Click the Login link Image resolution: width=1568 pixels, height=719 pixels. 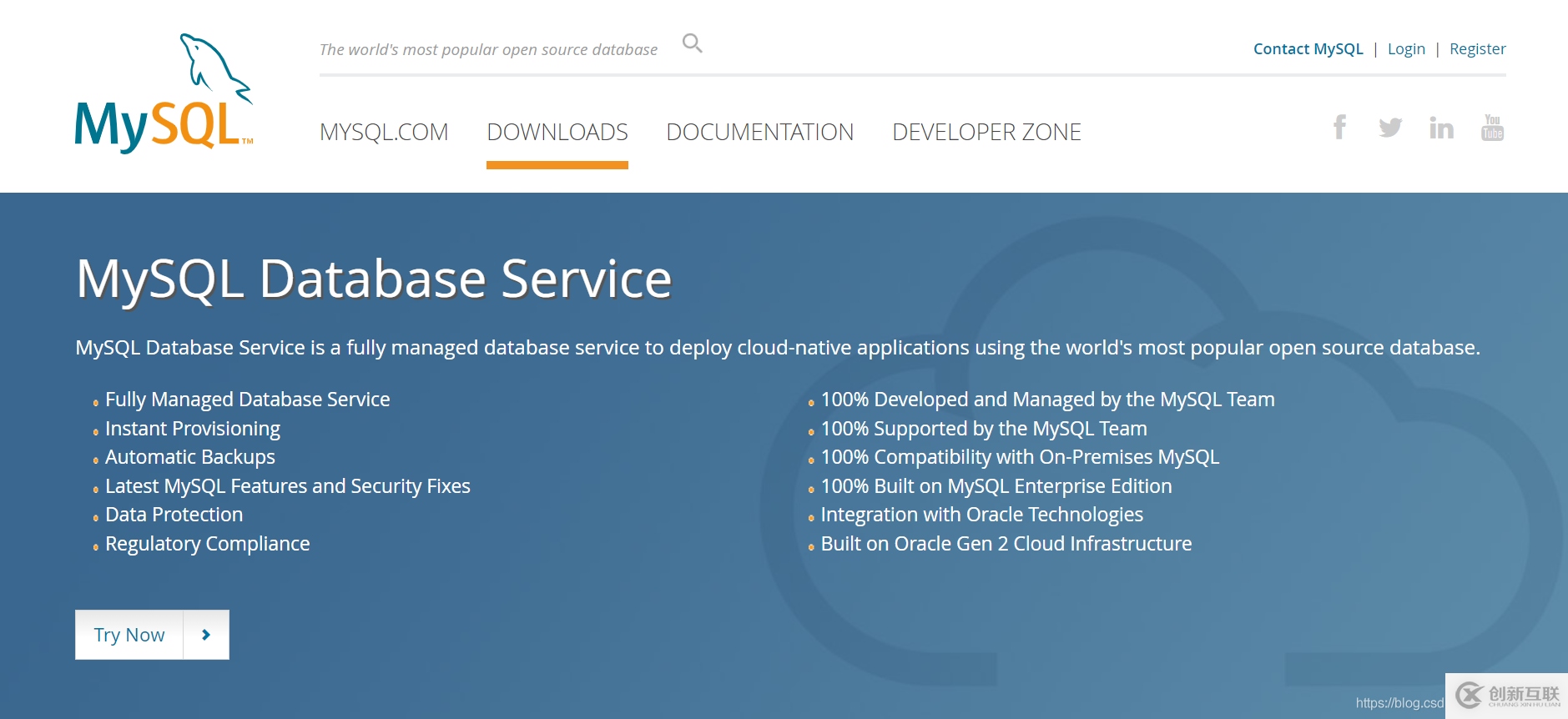pyautogui.click(x=1406, y=49)
